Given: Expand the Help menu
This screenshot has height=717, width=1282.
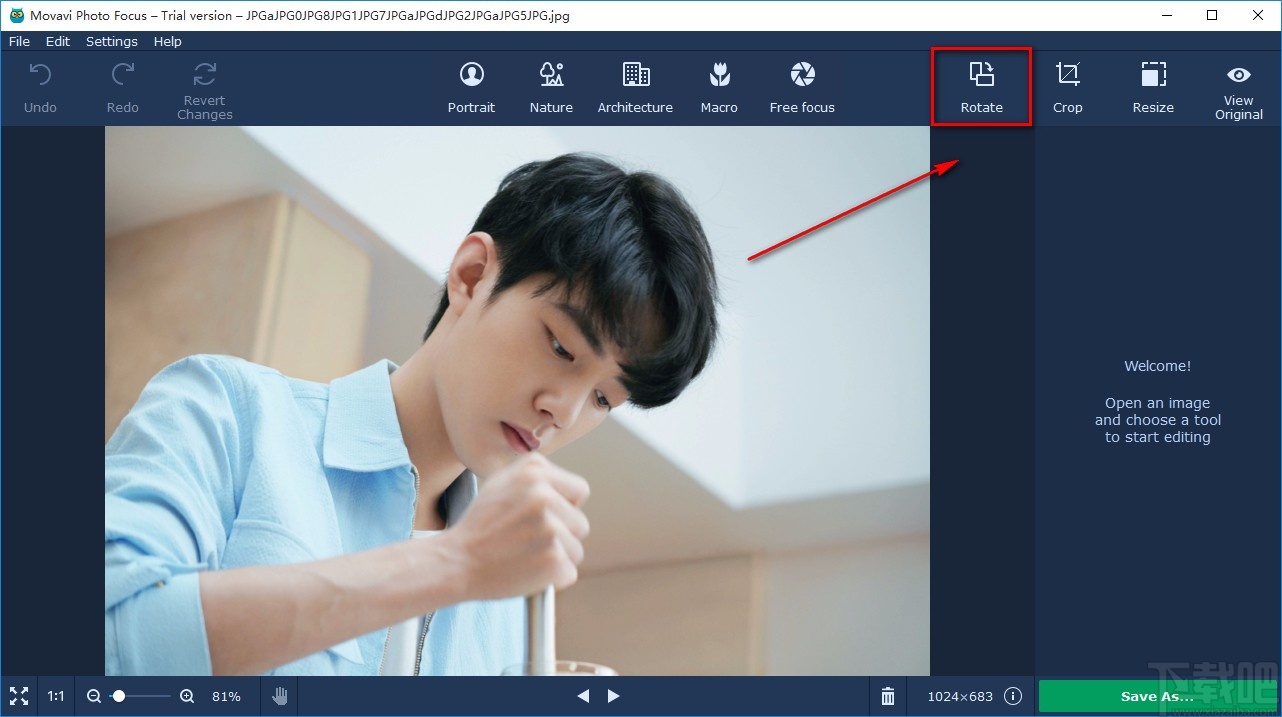Looking at the screenshot, I should tap(168, 41).
